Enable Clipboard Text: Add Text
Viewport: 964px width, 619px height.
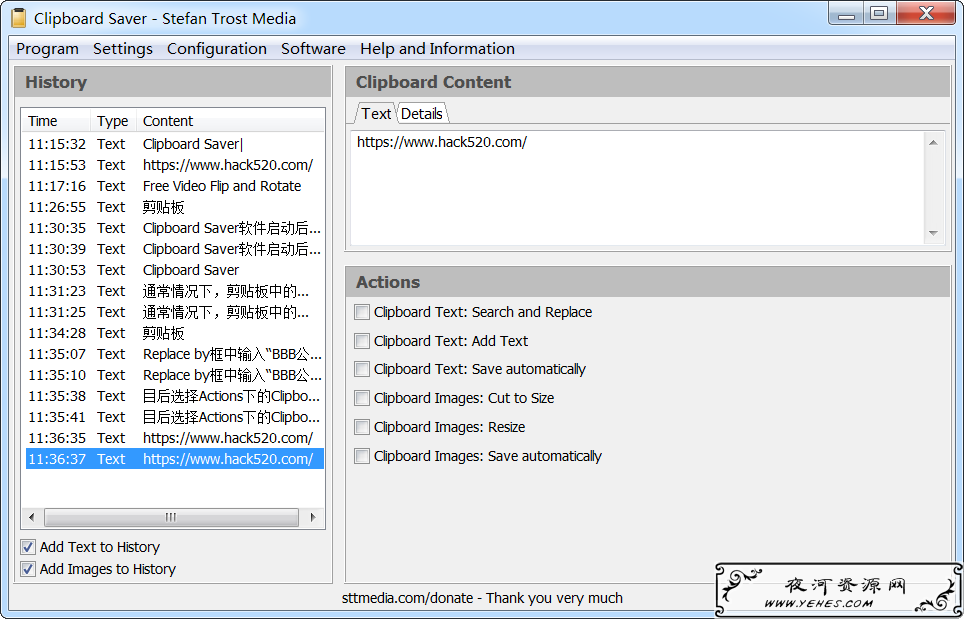pos(362,341)
